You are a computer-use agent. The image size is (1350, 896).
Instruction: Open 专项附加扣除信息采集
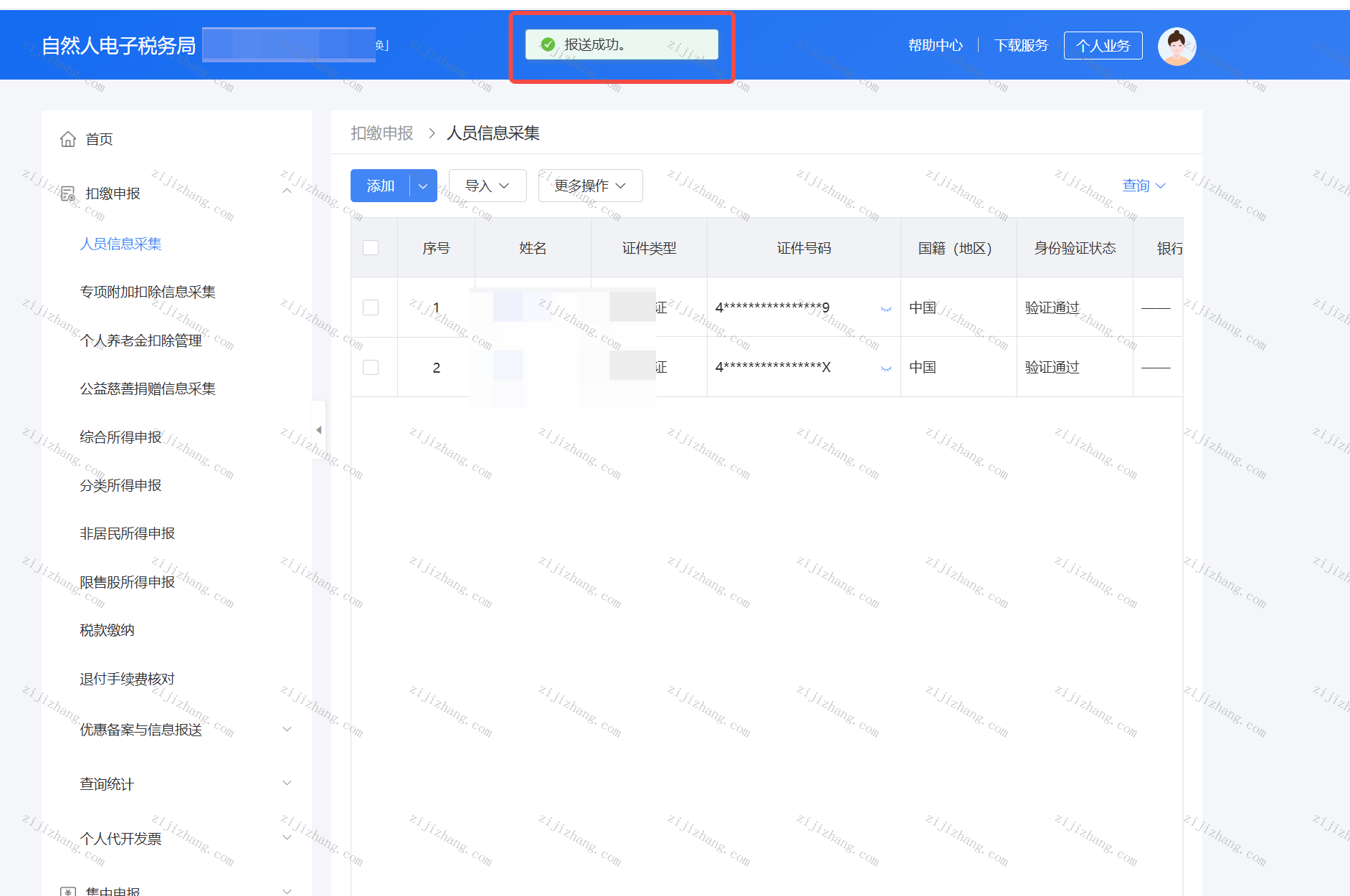pos(148,292)
